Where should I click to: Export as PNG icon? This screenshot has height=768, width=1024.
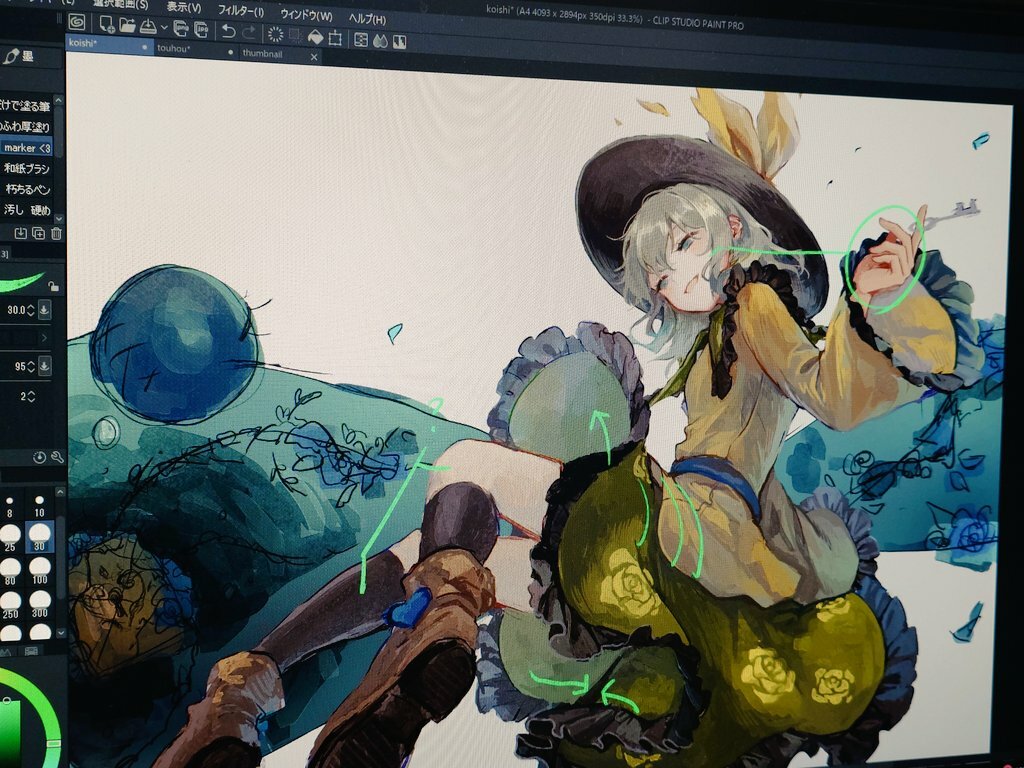pos(181,28)
